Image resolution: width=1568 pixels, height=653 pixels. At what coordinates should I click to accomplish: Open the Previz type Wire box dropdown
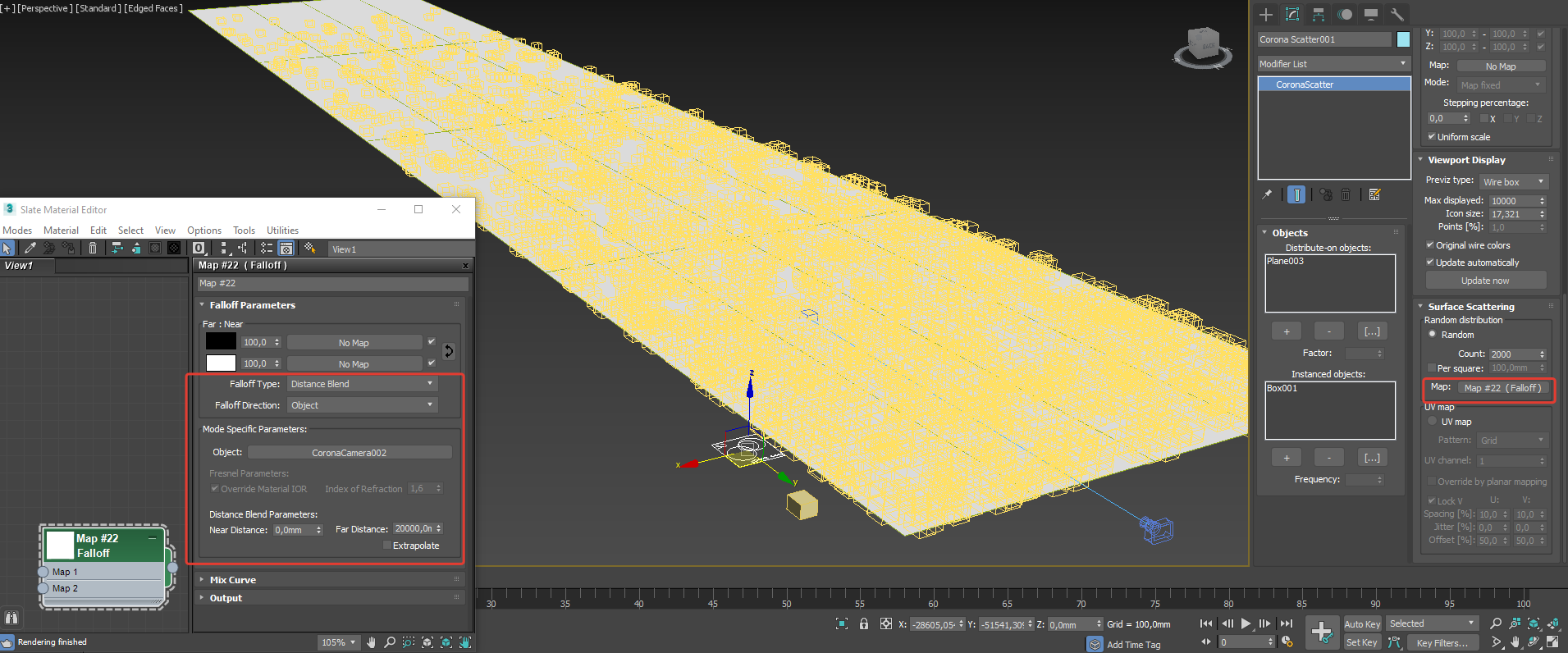[1513, 182]
